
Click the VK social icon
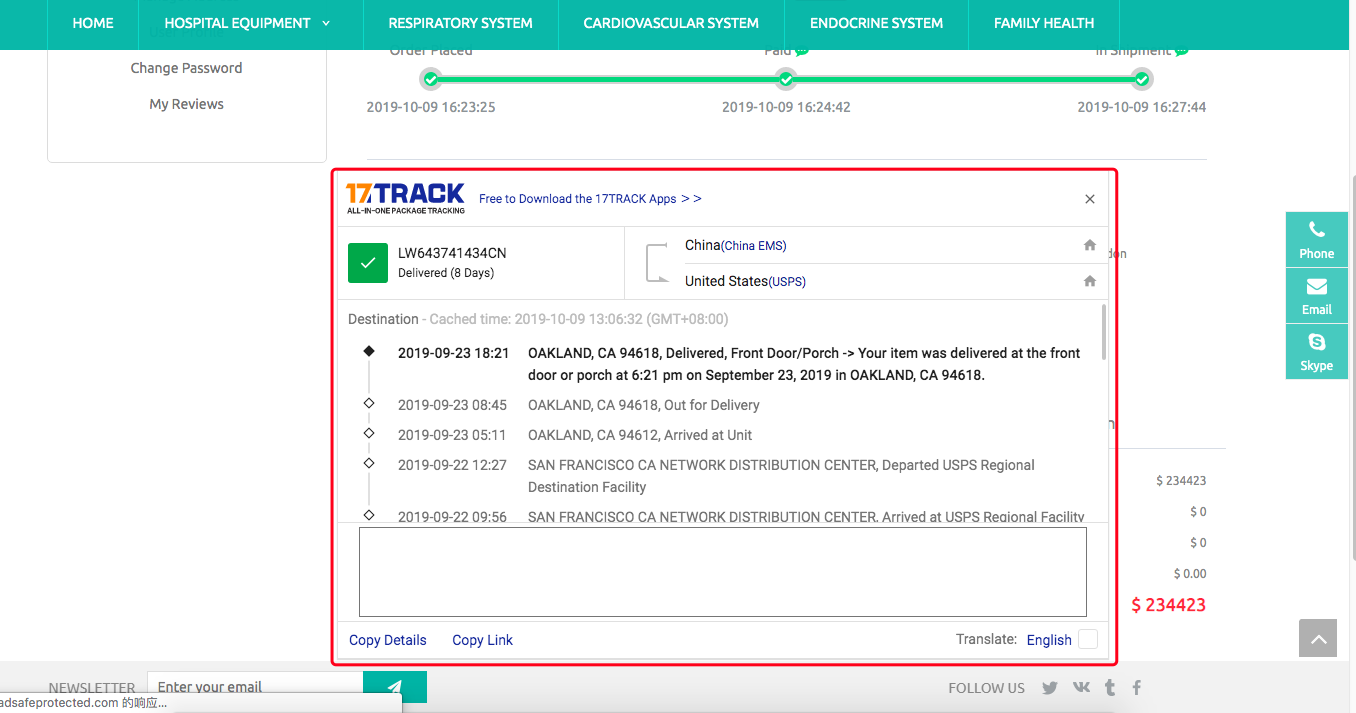pyautogui.click(x=1081, y=688)
